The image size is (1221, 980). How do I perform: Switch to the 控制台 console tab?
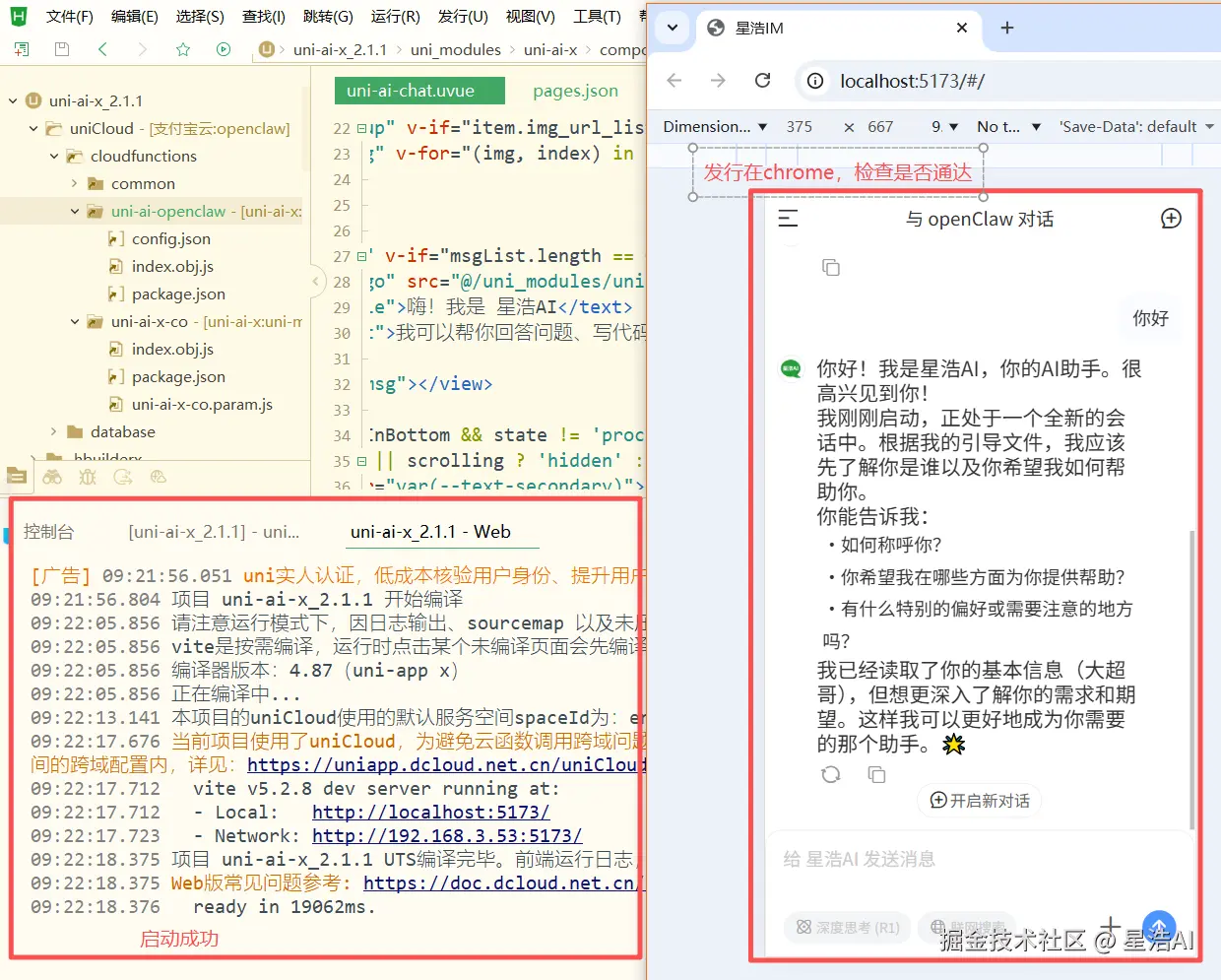48,532
